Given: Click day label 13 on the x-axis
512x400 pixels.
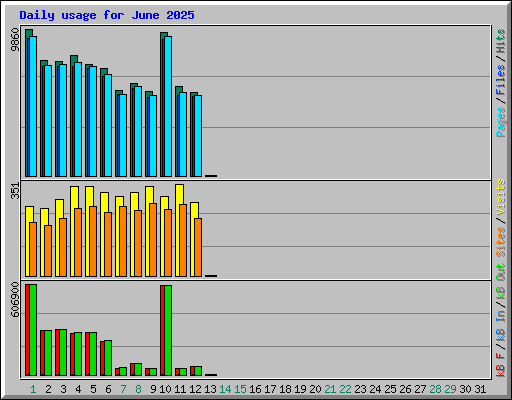Looking at the screenshot, I should 210,389.
